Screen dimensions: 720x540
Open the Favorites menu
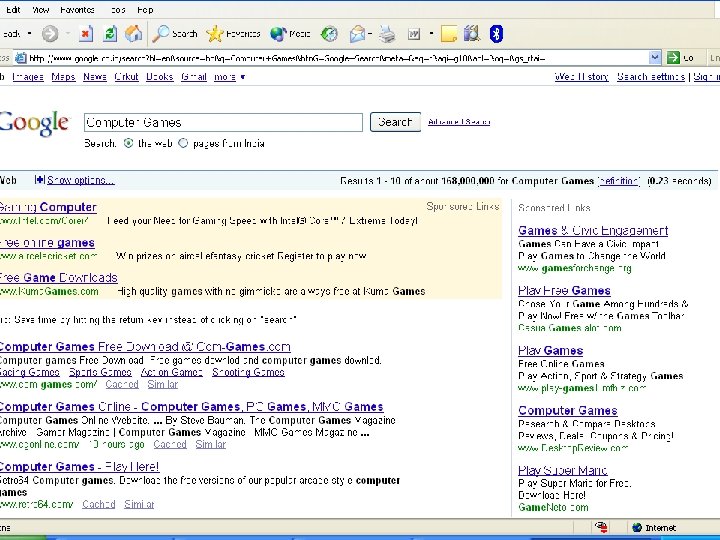click(77, 10)
